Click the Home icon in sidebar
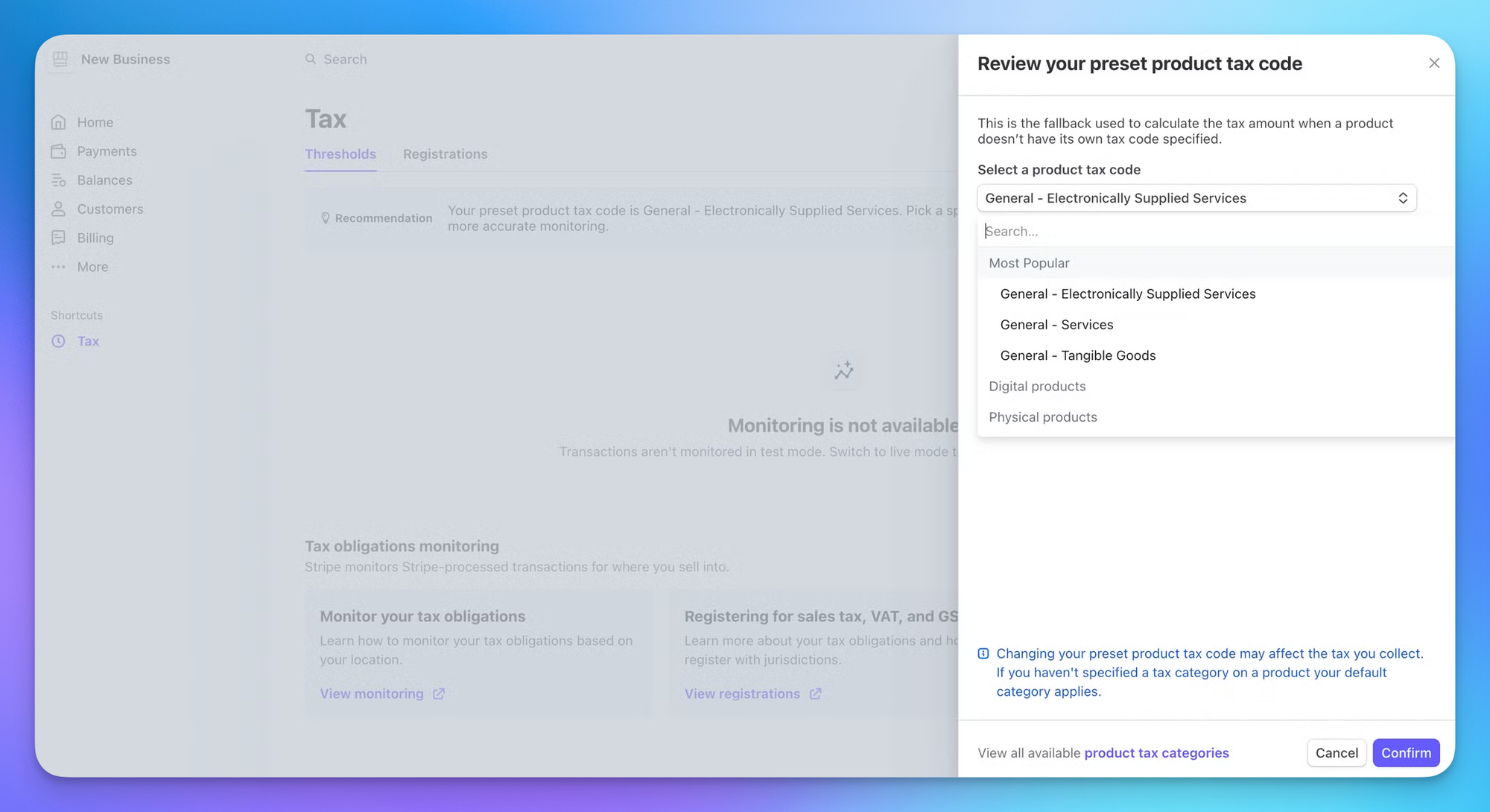This screenshot has width=1490, height=812. (59, 122)
